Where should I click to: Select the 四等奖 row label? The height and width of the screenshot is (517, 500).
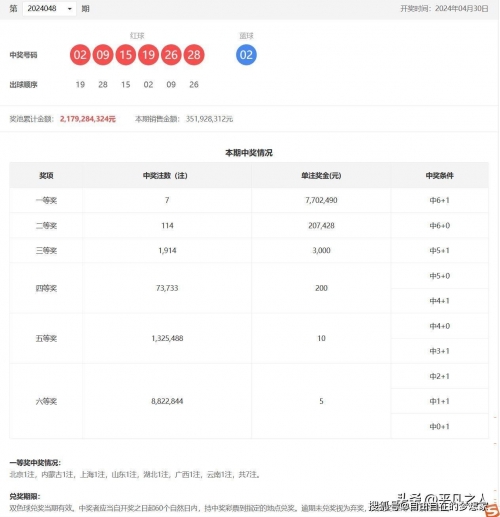46,288
